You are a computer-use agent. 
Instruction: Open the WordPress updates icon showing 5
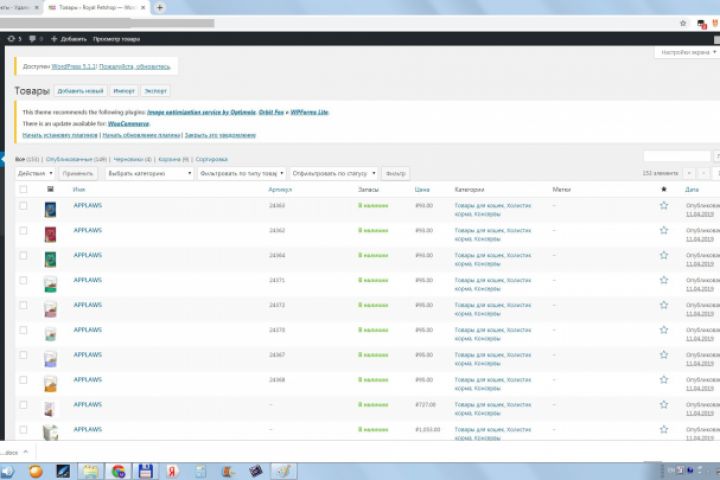pos(14,39)
